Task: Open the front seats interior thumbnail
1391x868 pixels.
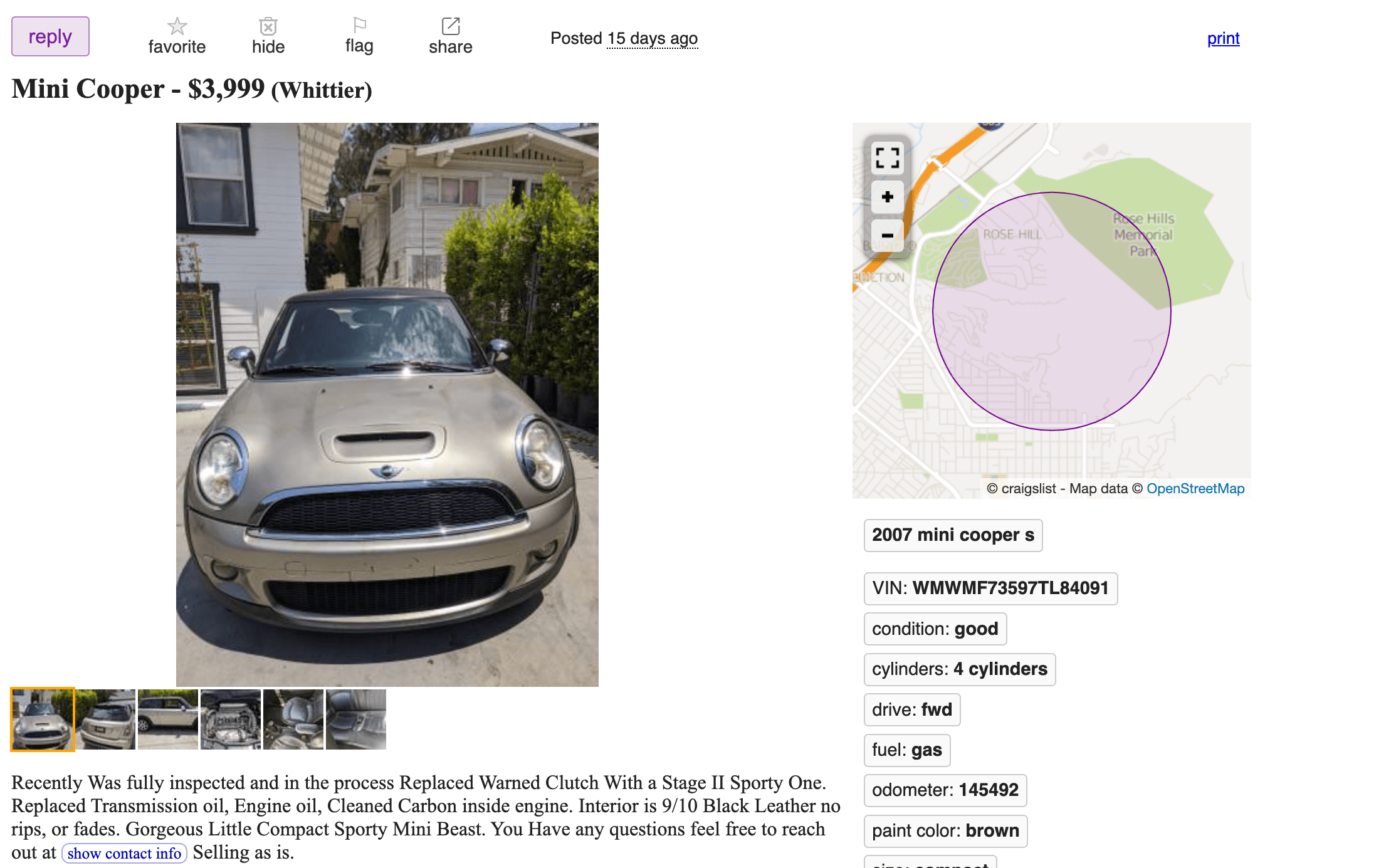Action: (293, 719)
